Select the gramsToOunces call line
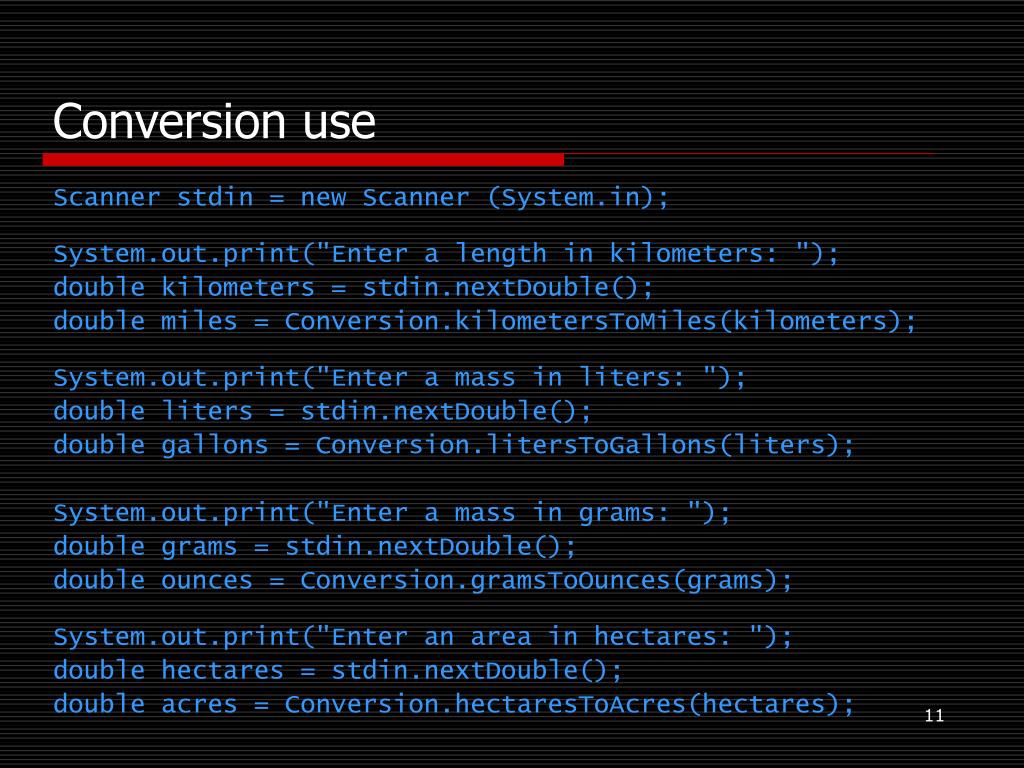 pyautogui.click(x=423, y=581)
